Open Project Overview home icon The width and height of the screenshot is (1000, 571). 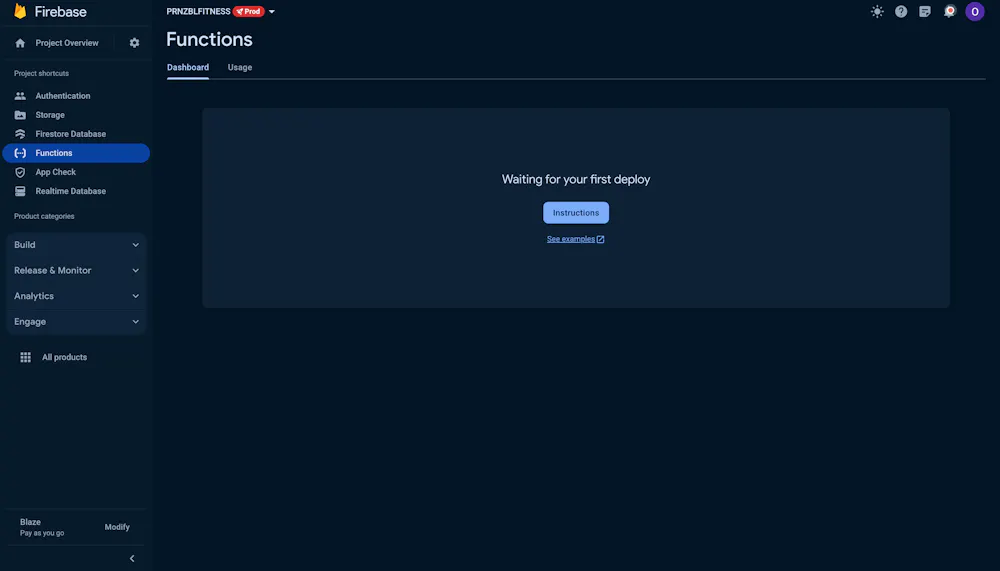pyautogui.click(x=20, y=43)
